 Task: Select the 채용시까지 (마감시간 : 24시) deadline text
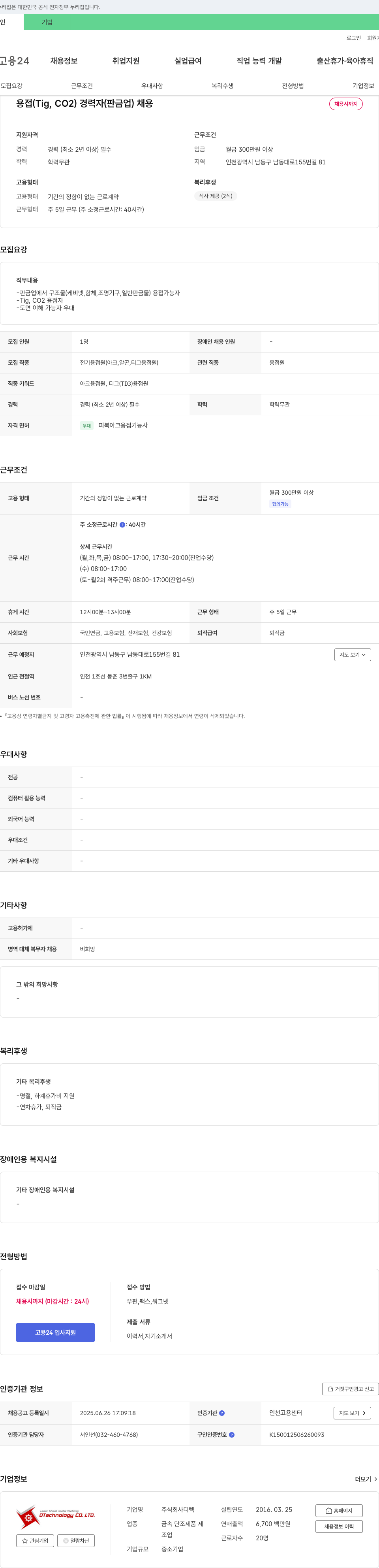tap(53, 1301)
